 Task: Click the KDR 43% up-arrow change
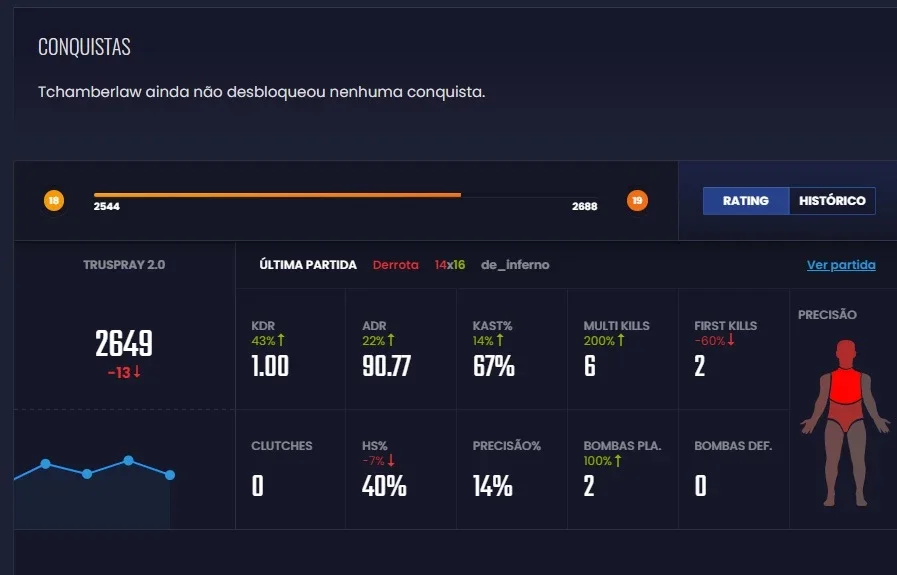tap(268, 340)
